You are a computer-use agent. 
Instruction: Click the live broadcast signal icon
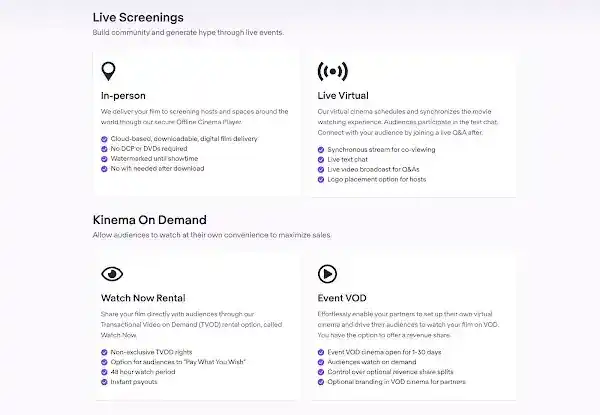coord(333,71)
